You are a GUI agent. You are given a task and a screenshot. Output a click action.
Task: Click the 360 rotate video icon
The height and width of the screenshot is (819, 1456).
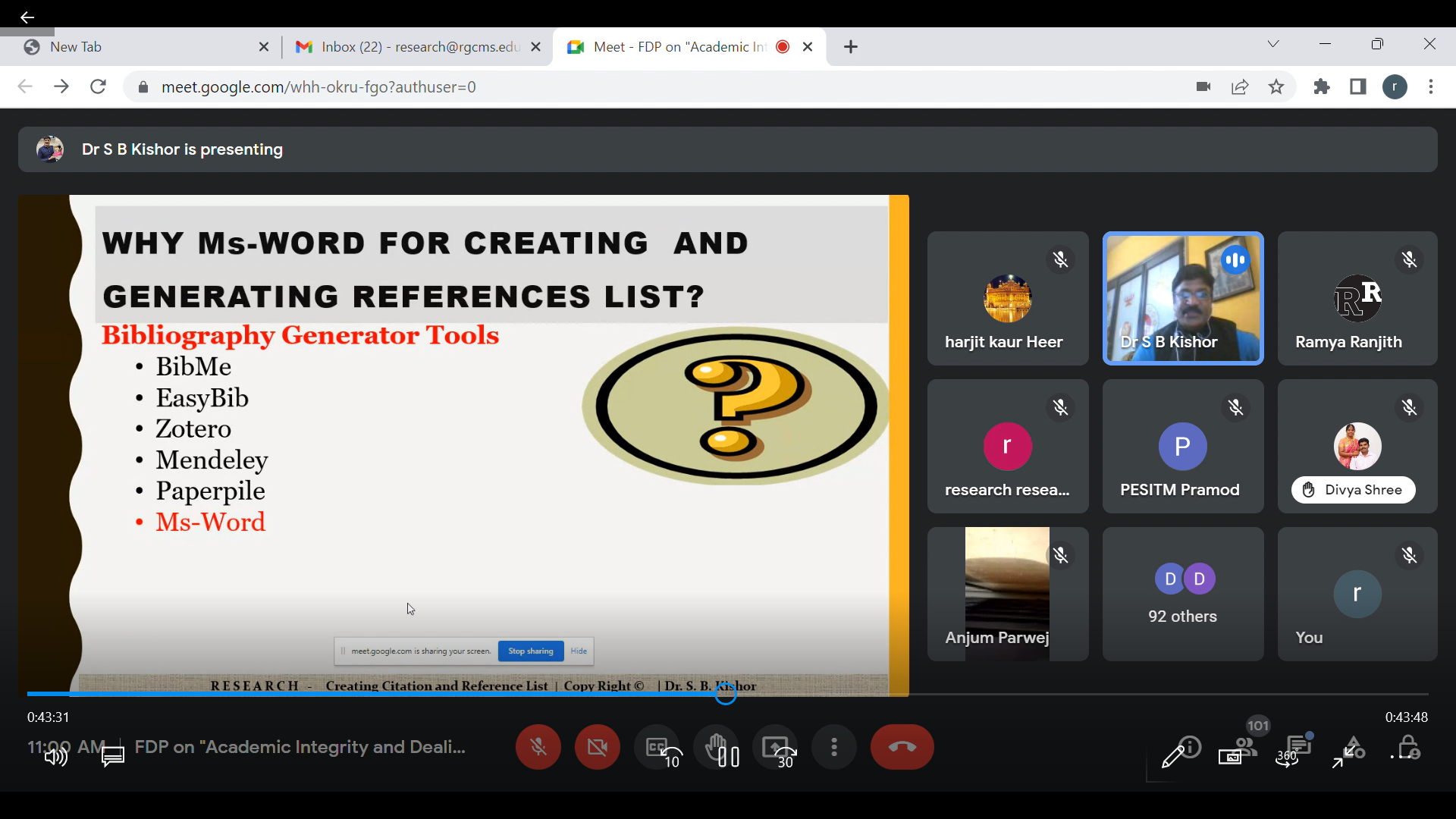coord(1287,756)
